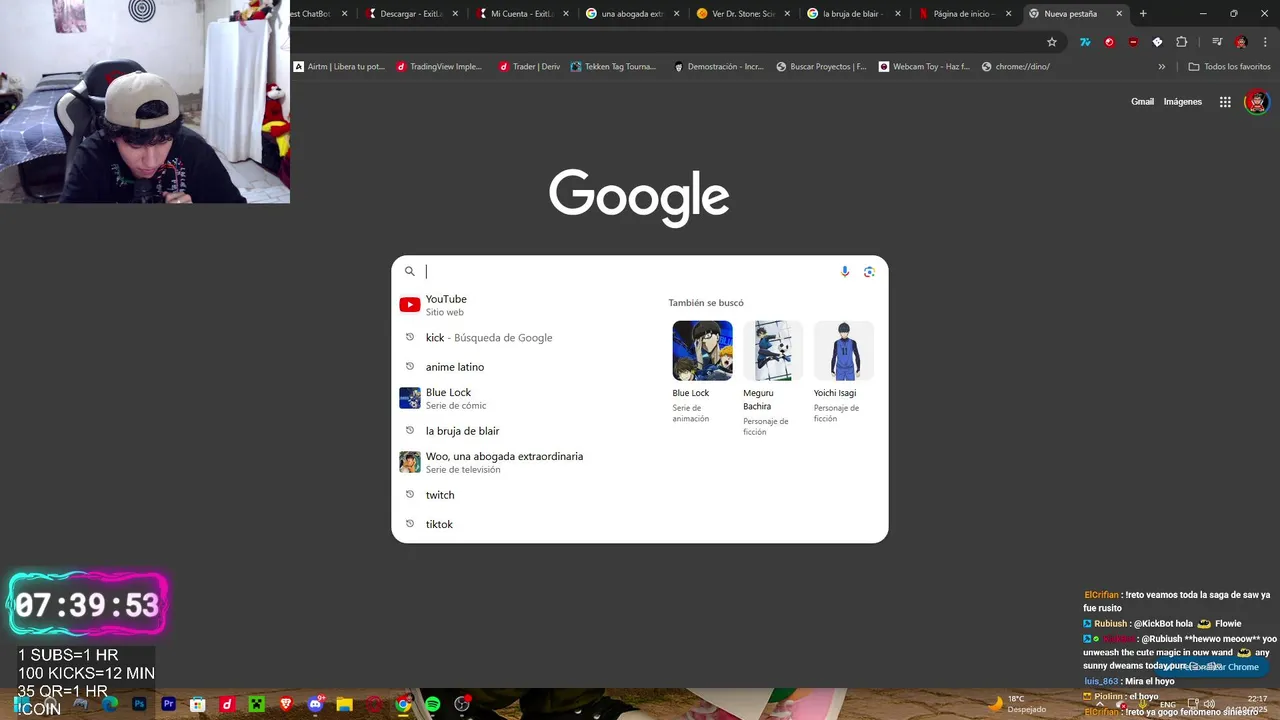Open the Google account avatar
This screenshot has height=720, width=1280.
point(1257,101)
